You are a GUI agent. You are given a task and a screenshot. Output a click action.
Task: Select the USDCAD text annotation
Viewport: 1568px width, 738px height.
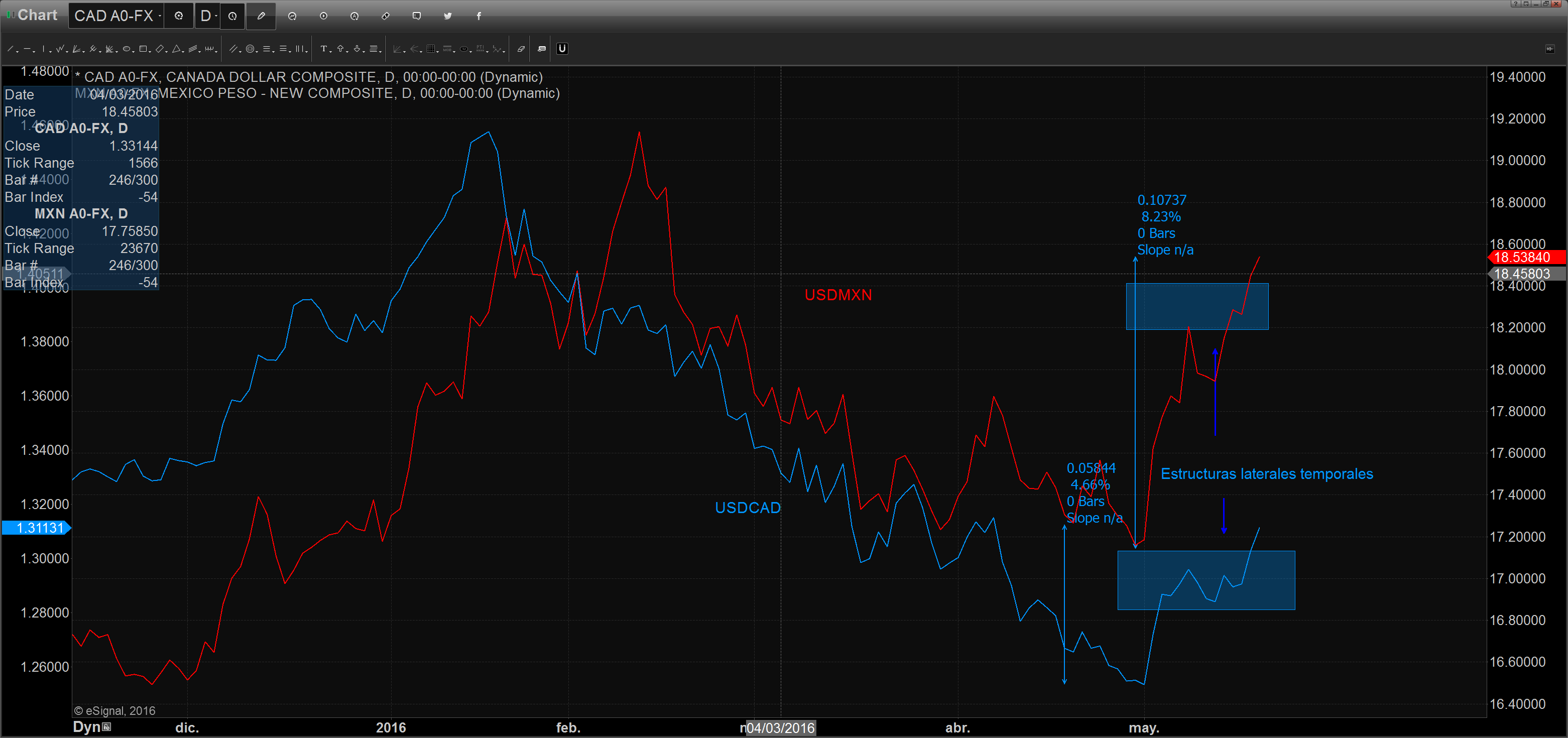click(748, 508)
